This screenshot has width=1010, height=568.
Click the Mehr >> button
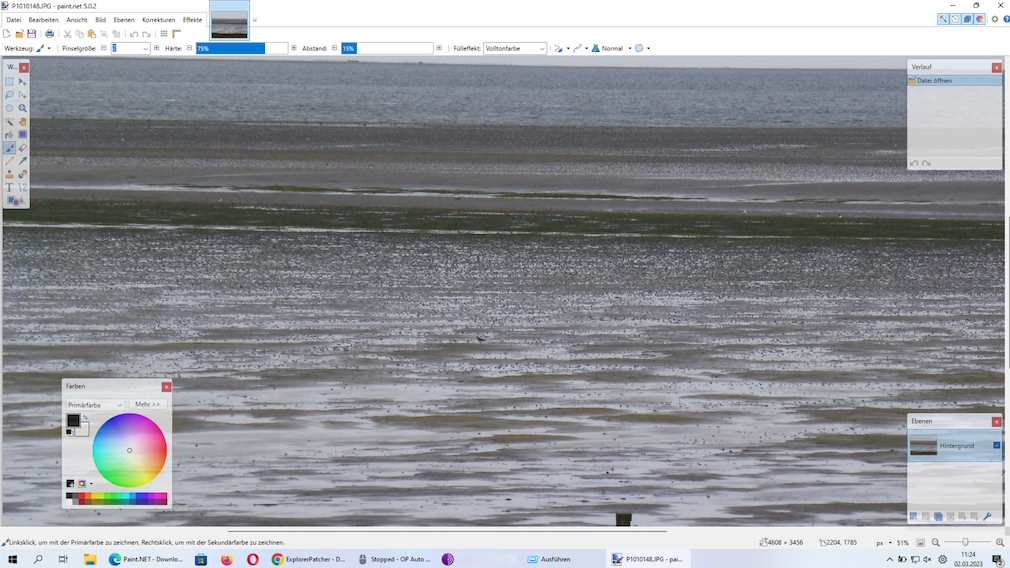point(148,404)
